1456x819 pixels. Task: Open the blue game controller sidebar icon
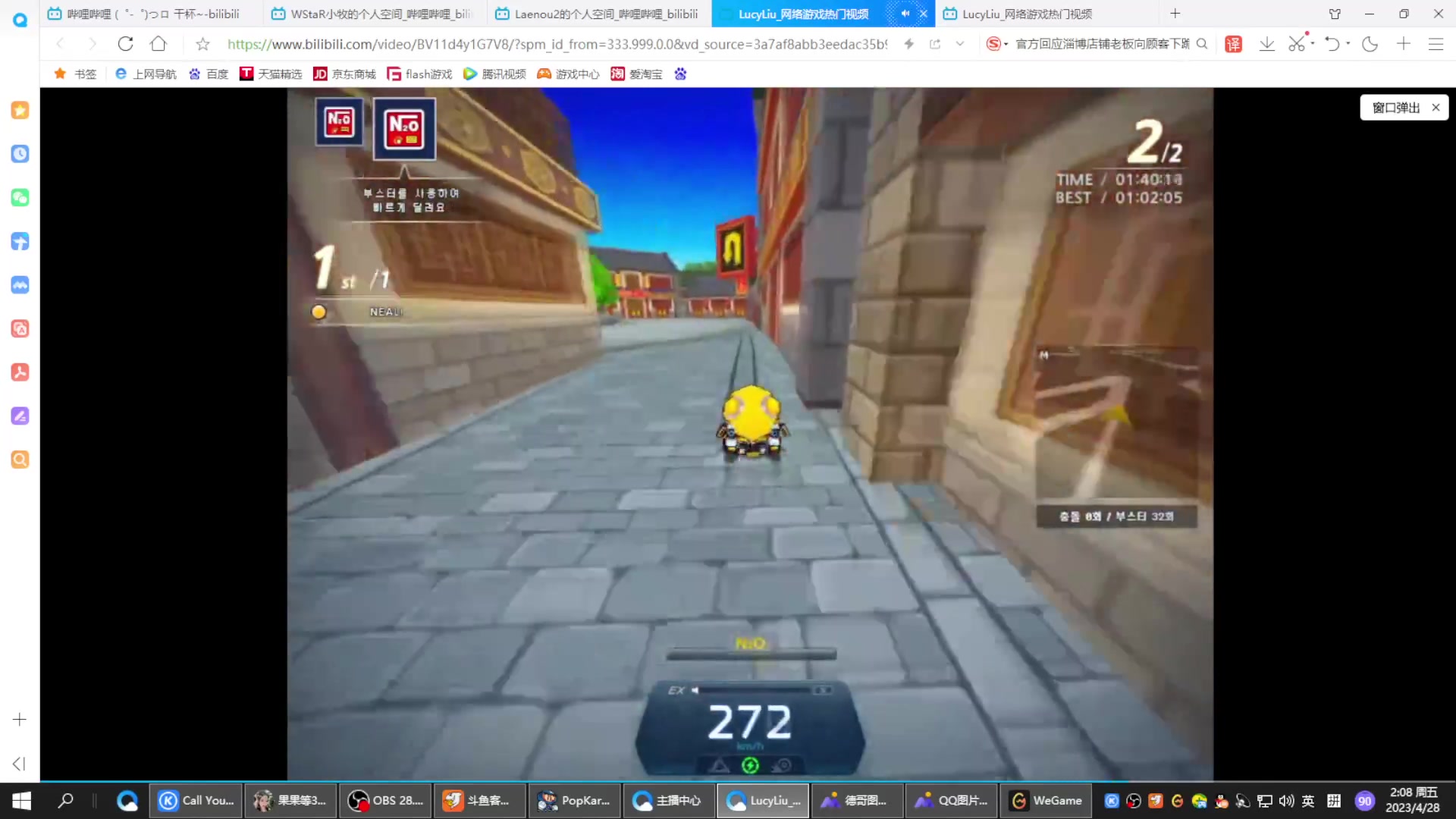click(20, 285)
